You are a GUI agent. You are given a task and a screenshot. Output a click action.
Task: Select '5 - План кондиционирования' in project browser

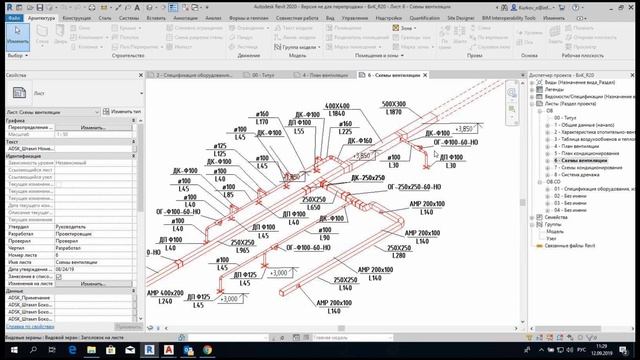[x=587, y=153]
